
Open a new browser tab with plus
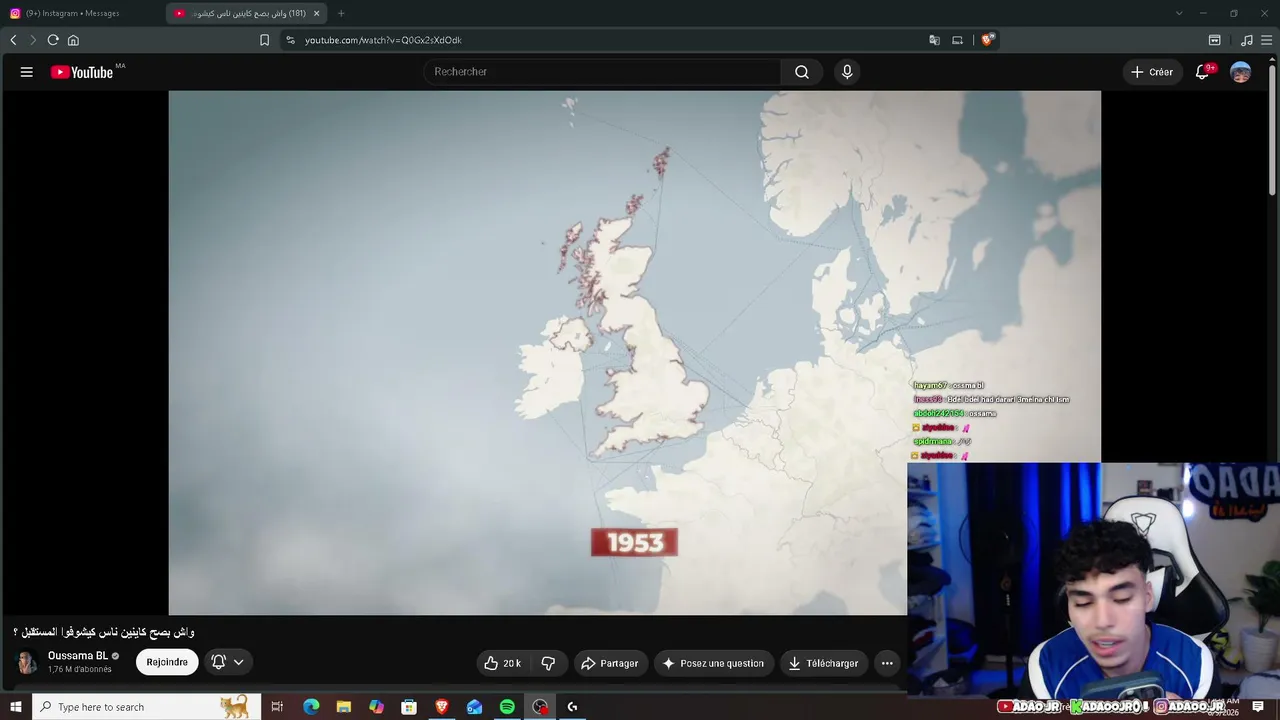[x=341, y=13]
